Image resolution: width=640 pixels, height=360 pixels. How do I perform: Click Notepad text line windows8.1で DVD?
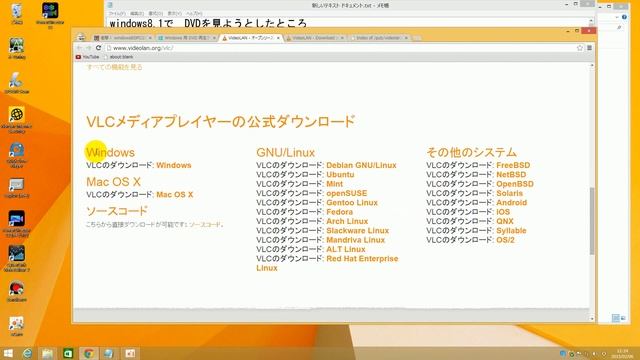(x=208, y=23)
